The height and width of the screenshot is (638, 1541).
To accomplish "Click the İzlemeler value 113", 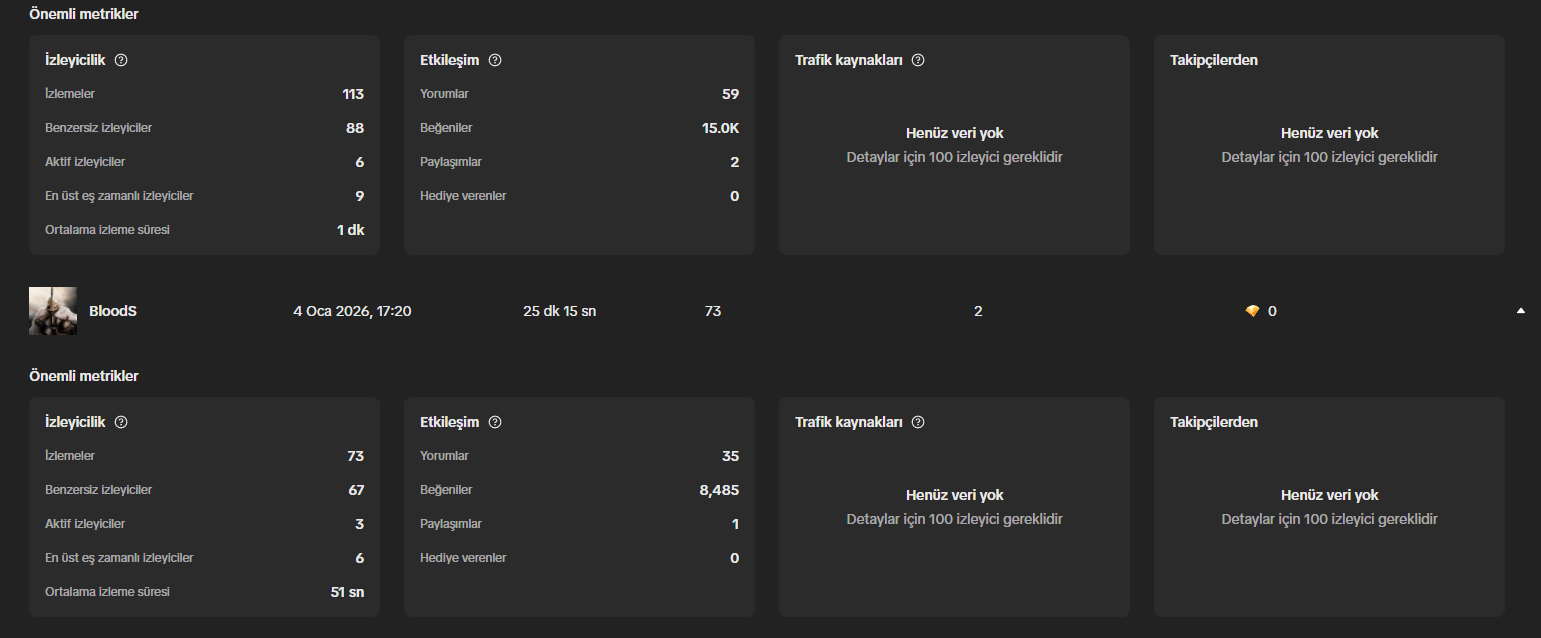I will coord(353,94).
